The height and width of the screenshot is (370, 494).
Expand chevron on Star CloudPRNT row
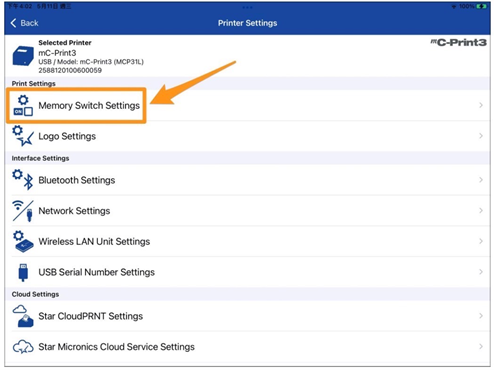(x=481, y=316)
